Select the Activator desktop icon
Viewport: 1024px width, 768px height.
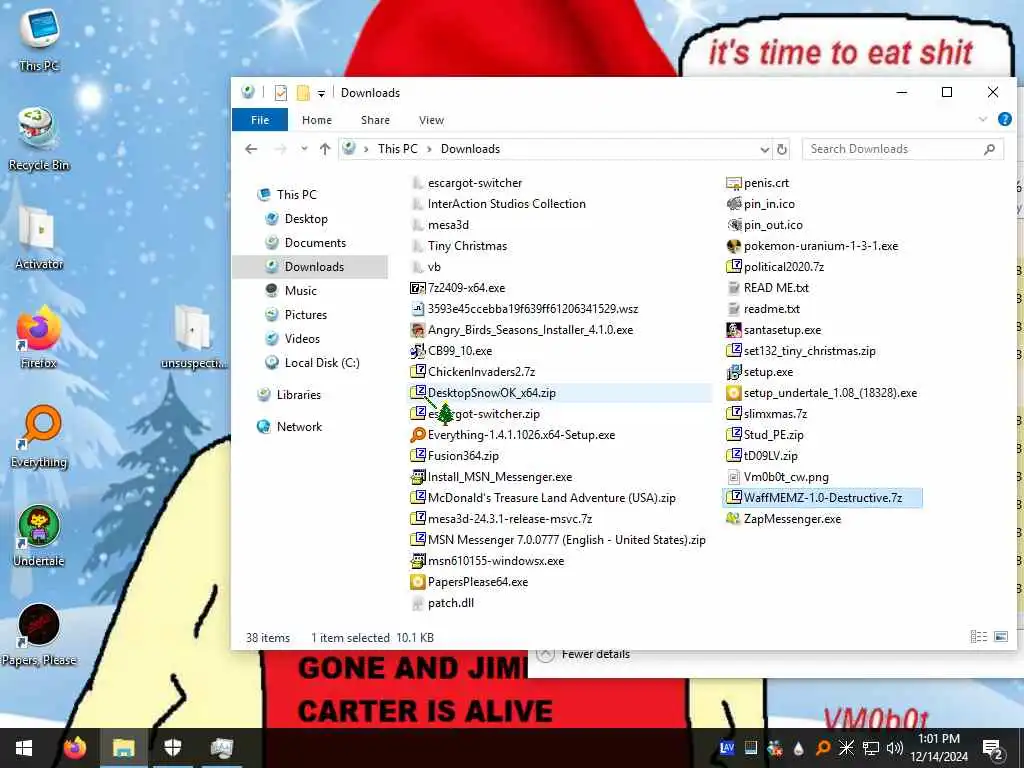coord(39,238)
